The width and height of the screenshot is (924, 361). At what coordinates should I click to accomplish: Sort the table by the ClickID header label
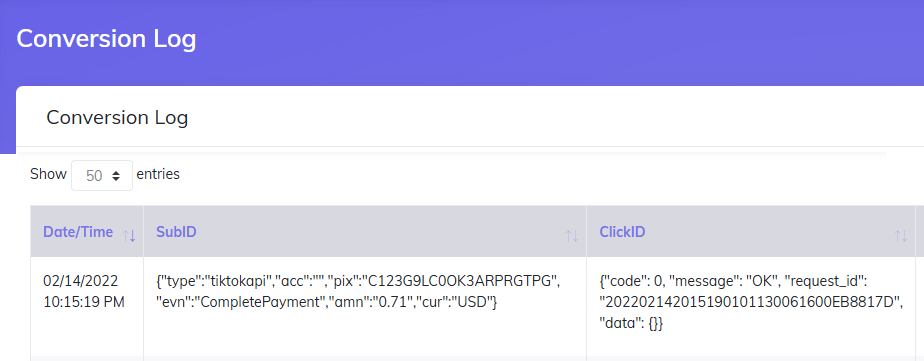(x=622, y=232)
